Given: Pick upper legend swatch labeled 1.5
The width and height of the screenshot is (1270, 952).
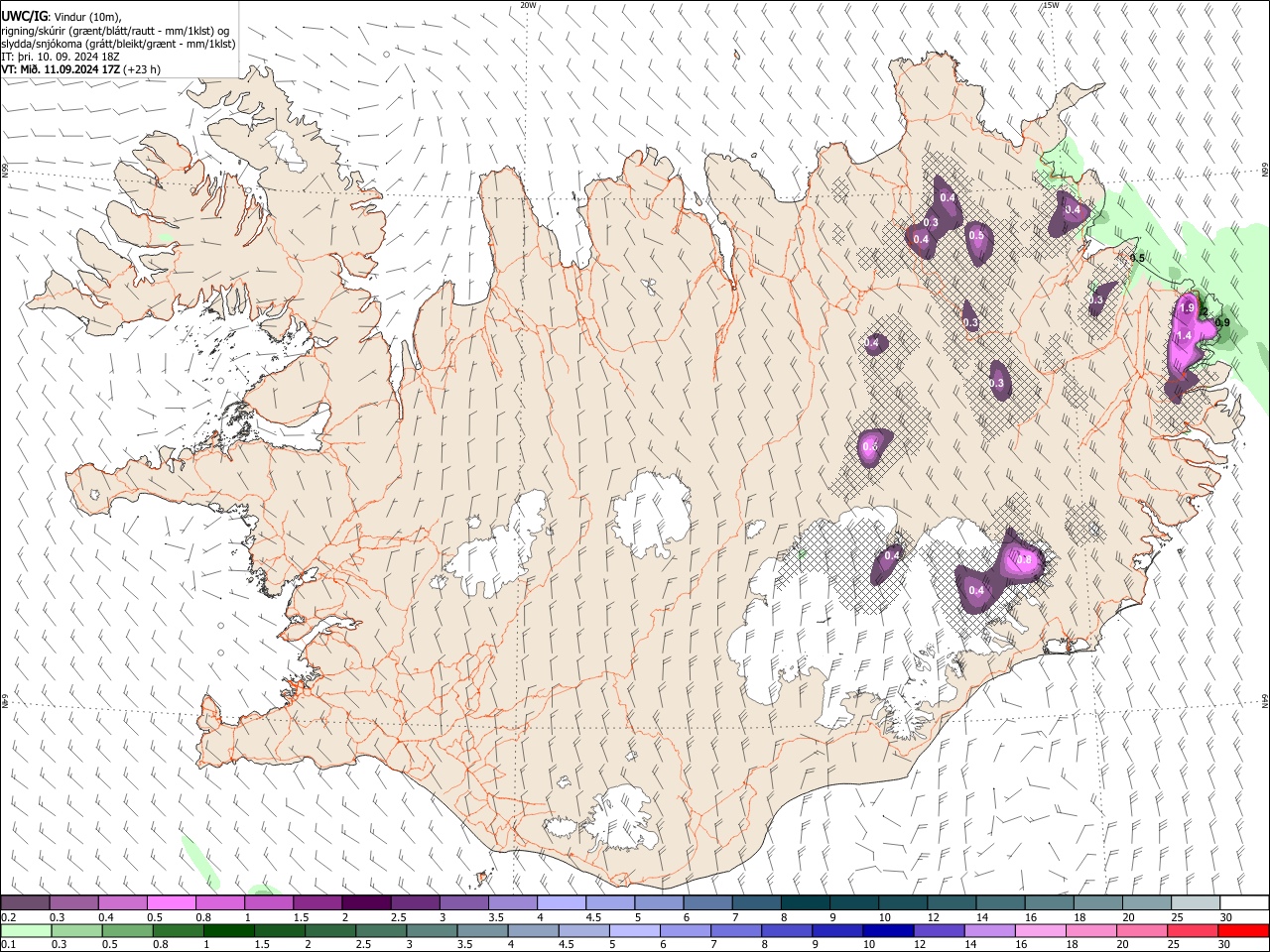Looking at the screenshot, I should click(317, 902).
